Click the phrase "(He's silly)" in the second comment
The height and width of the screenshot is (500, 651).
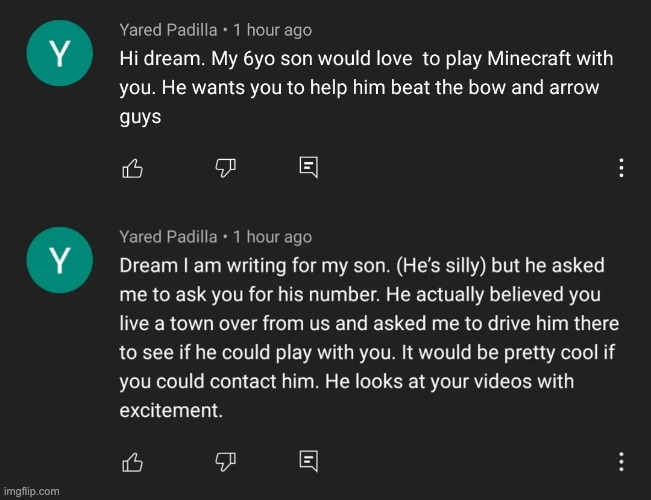click(441, 266)
